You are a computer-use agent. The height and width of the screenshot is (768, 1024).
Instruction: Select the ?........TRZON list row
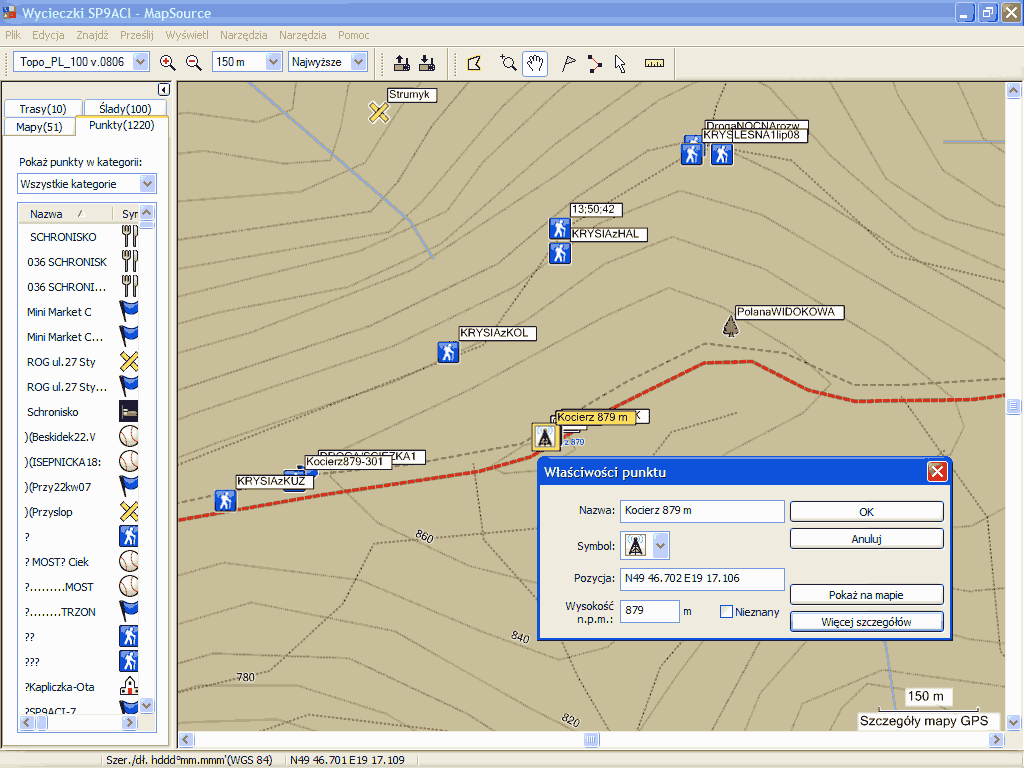pos(78,612)
